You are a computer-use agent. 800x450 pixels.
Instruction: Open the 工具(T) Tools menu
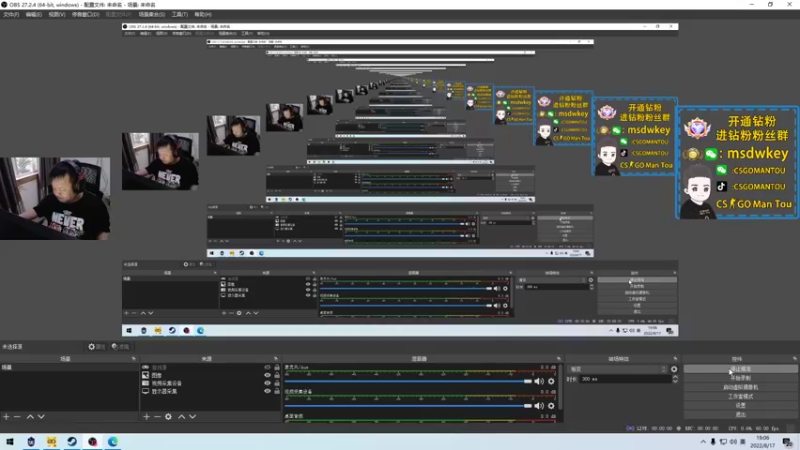[x=180, y=14]
